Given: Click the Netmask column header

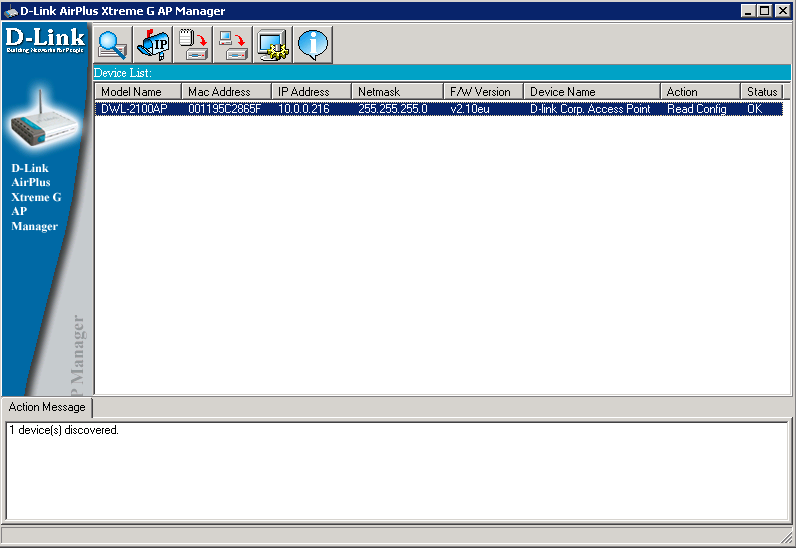Looking at the screenshot, I should 397,92.
